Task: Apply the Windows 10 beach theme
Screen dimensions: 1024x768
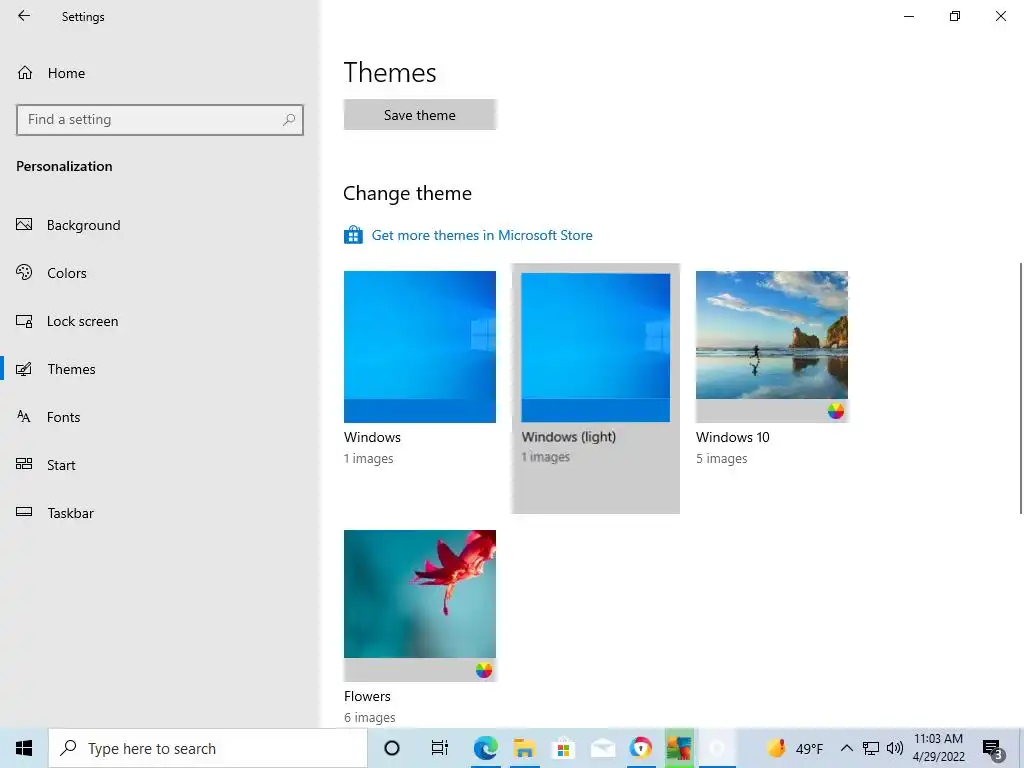Action: [772, 347]
